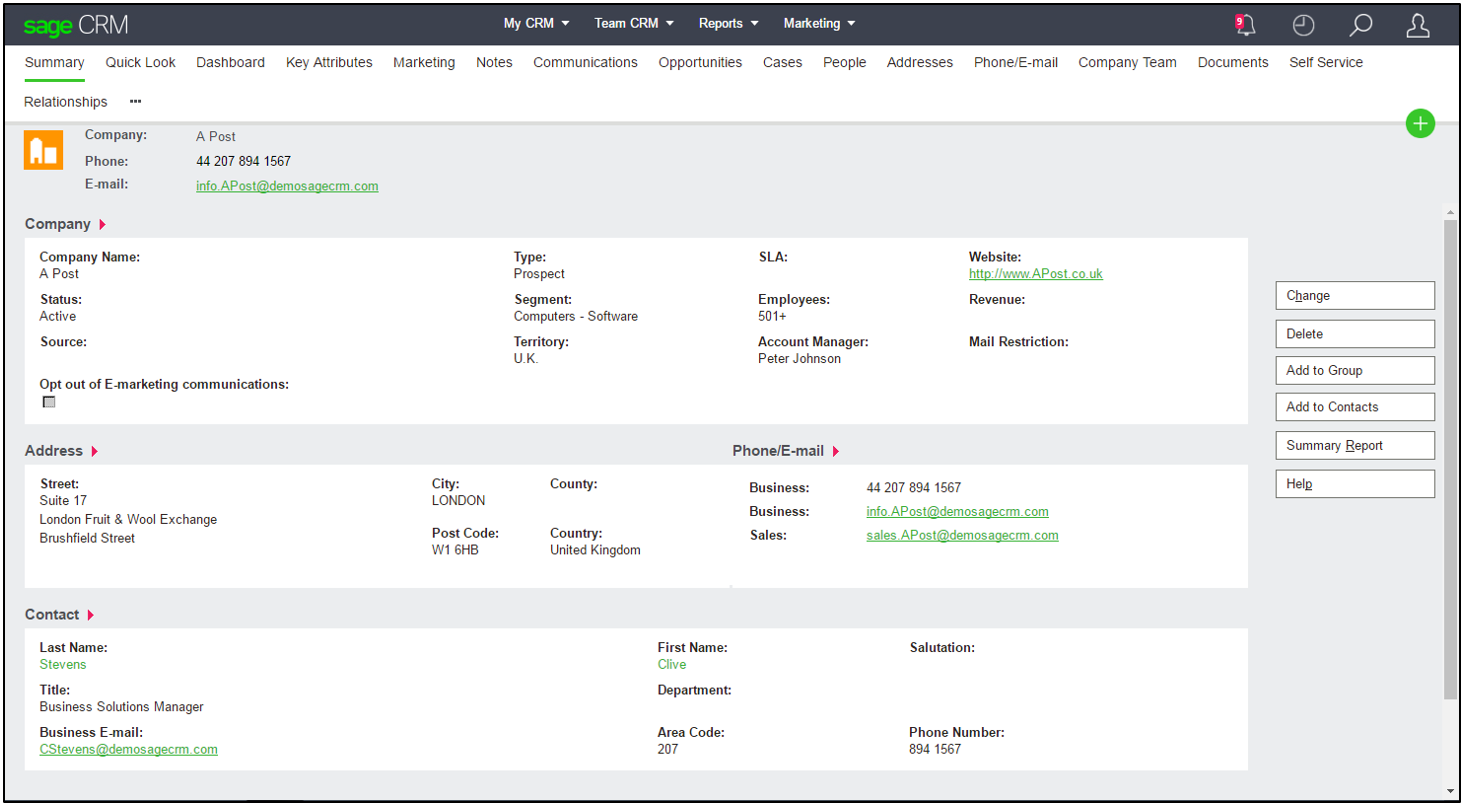Open the Reports dropdown menu
The height and width of the screenshot is (806, 1466).
728,23
